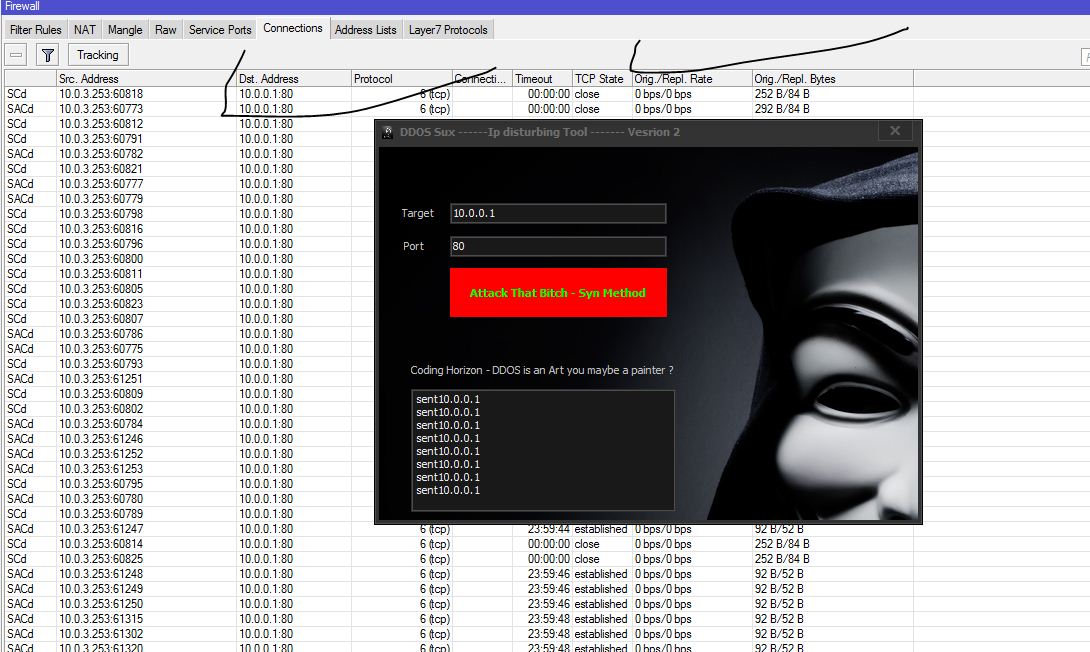Sort by Dst. Address column header
This screenshot has width=1090, height=652.
coord(293,79)
